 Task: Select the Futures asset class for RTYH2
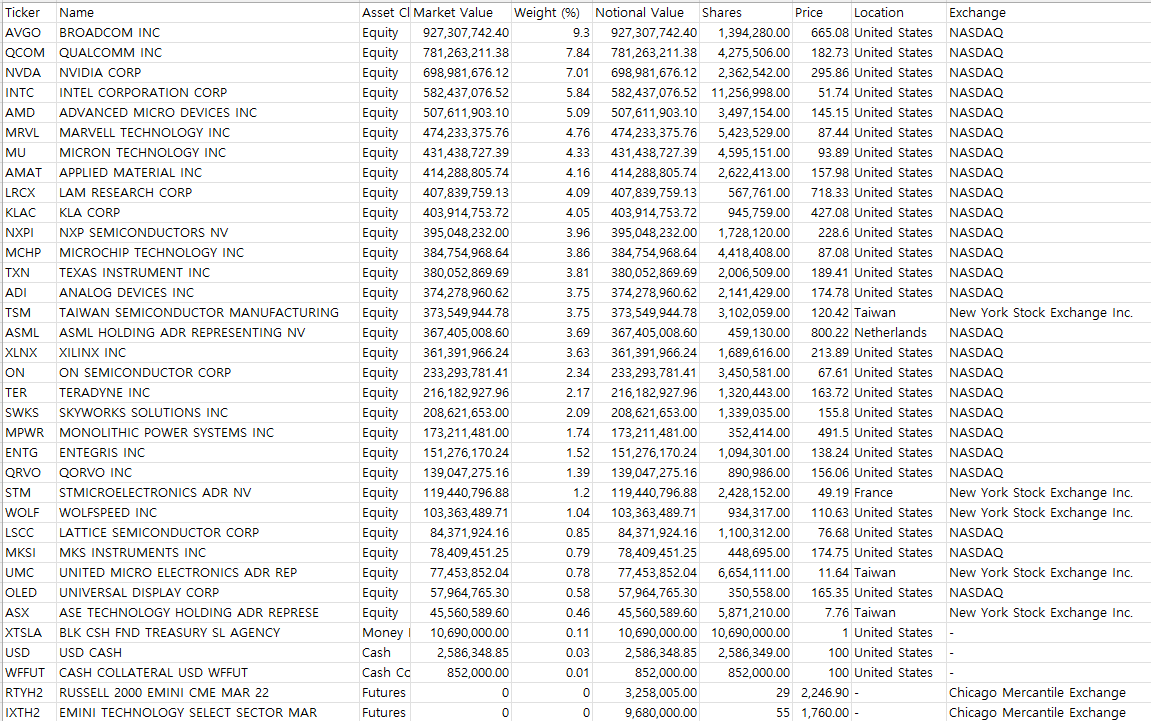point(385,693)
